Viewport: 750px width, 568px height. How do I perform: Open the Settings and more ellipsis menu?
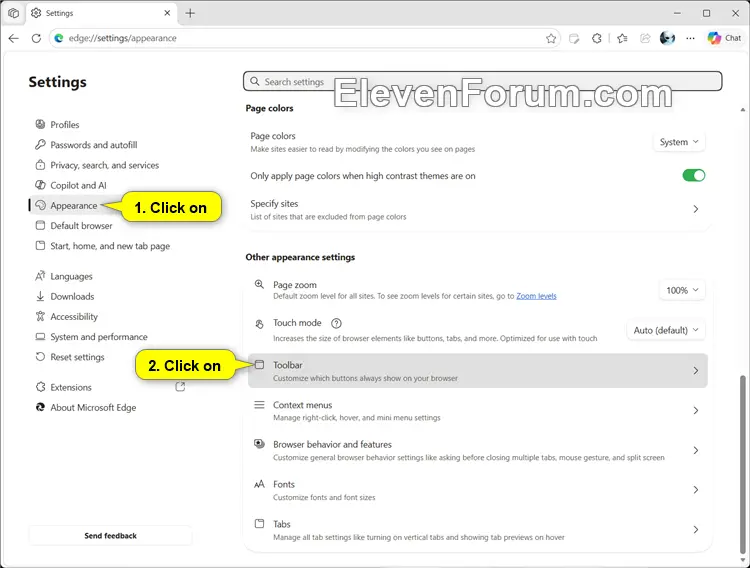coord(690,38)
